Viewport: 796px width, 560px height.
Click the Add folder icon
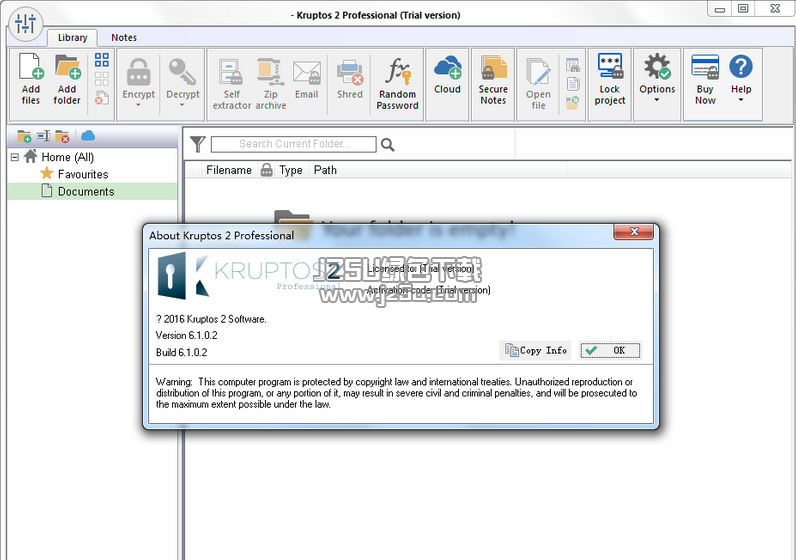tap(68, 67)
